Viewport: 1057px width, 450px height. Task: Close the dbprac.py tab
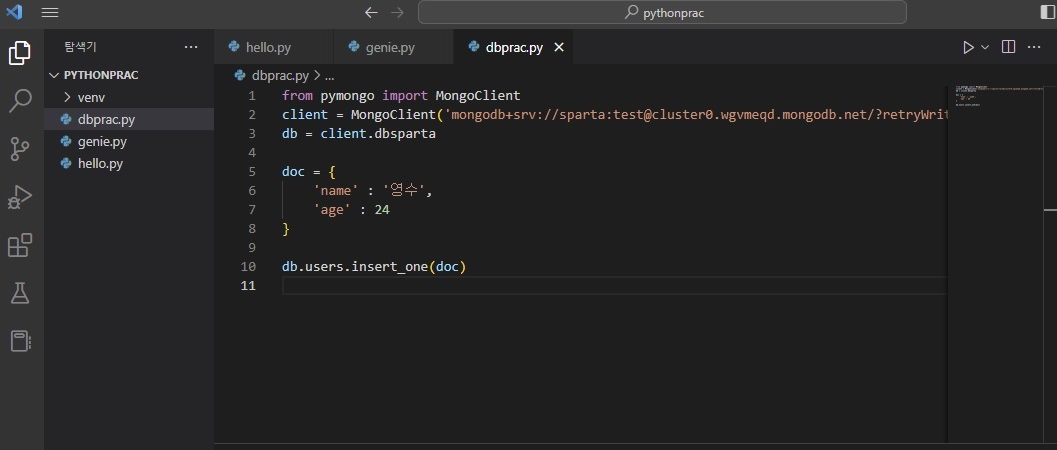(x=558, y=47)
